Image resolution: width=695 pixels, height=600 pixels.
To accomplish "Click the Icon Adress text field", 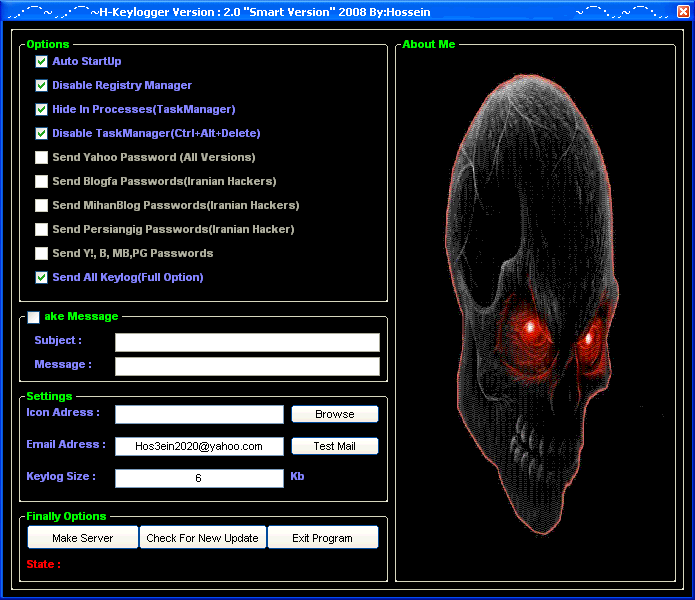I will tap(199, 414).
